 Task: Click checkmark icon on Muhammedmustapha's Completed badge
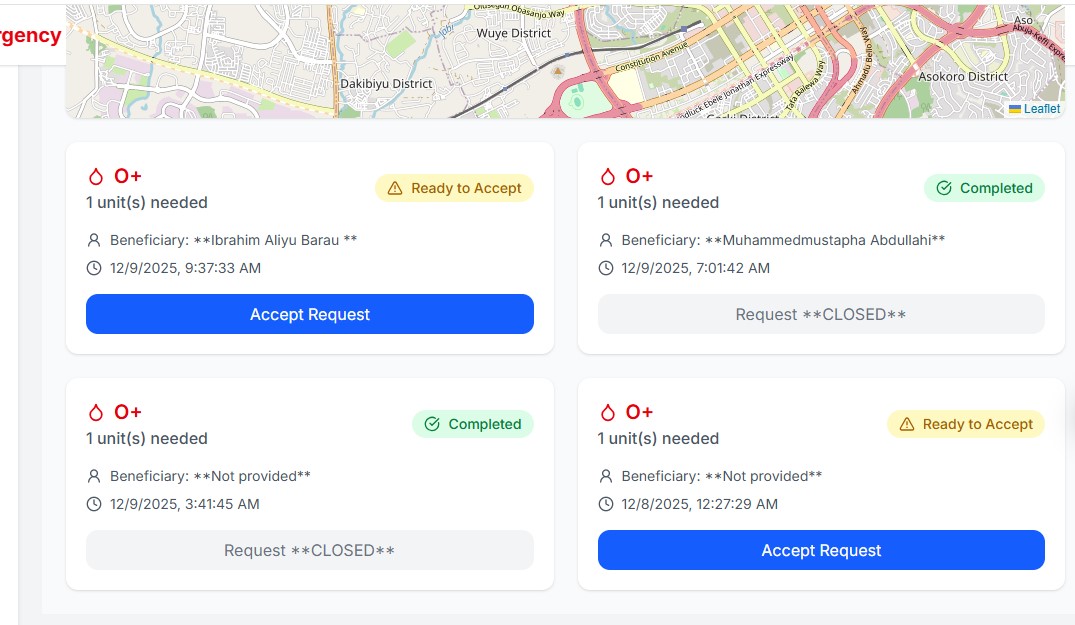point(943,188)
